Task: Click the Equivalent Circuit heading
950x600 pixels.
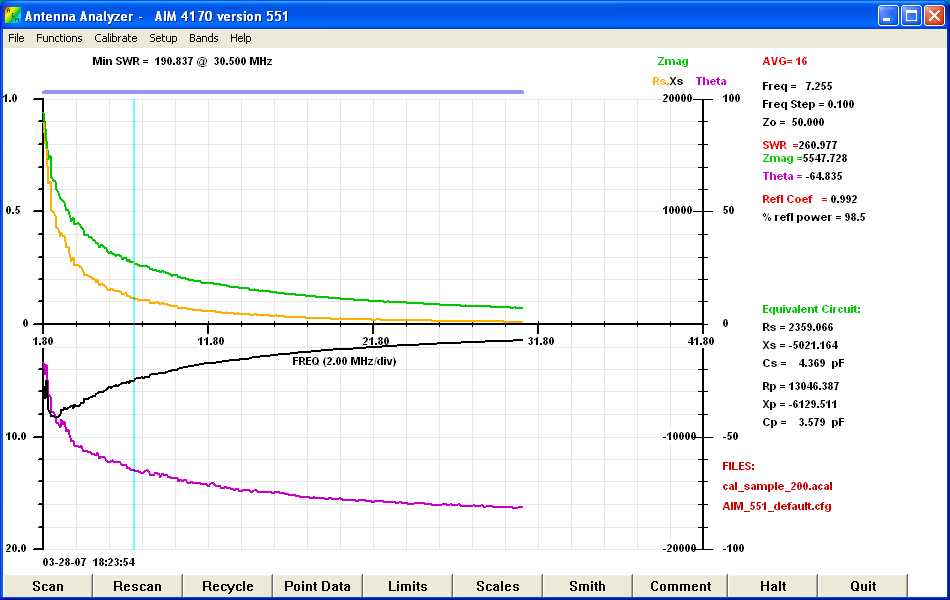Action: click(811, 309)
